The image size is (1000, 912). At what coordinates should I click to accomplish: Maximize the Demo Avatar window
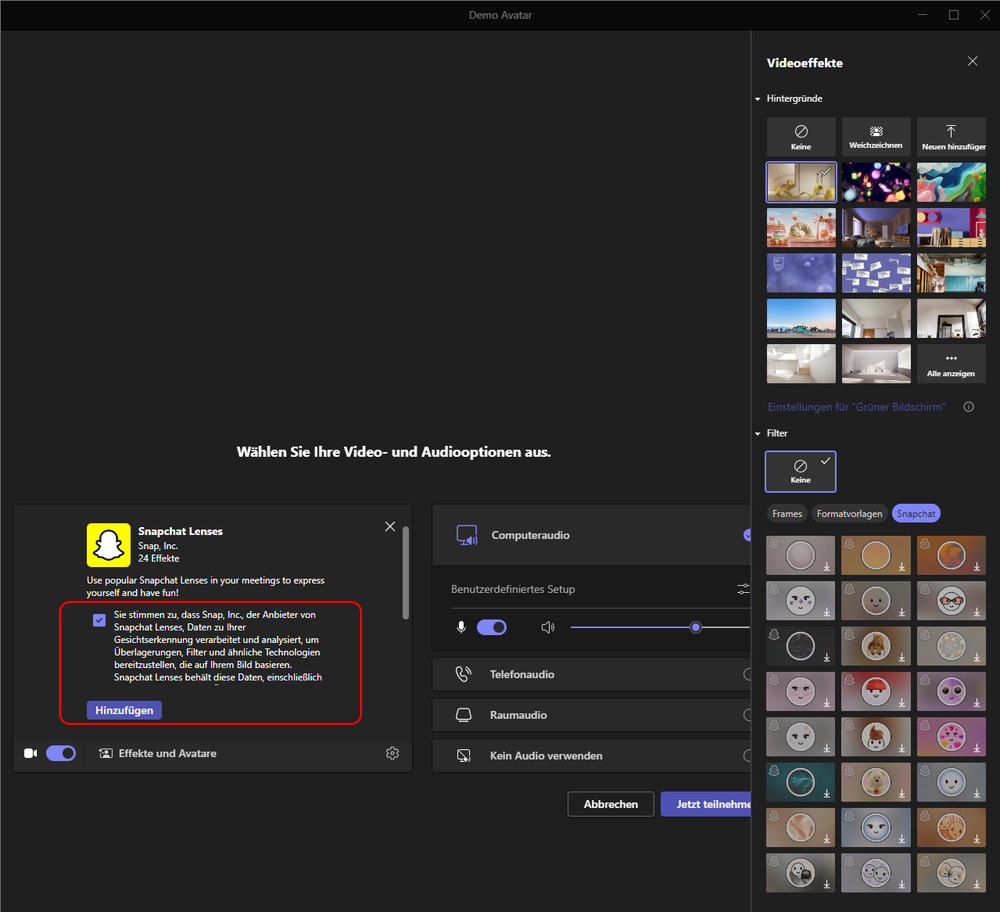pos(953,15)
